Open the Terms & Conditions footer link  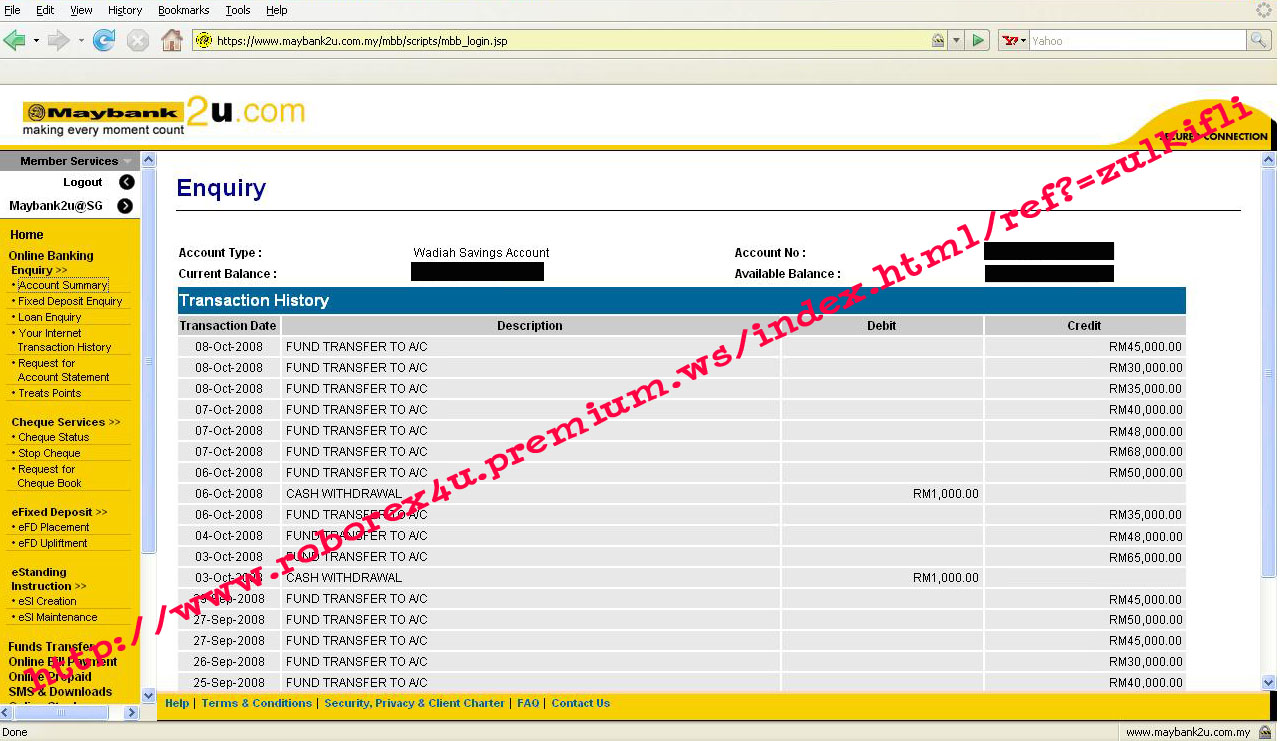coord(257,703)
